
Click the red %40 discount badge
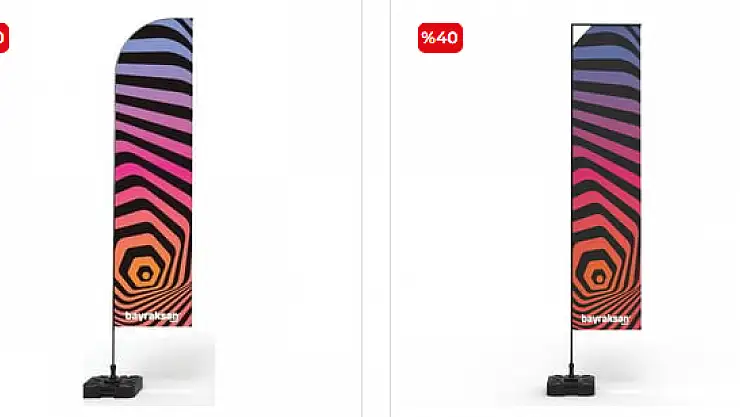(440, 38)
